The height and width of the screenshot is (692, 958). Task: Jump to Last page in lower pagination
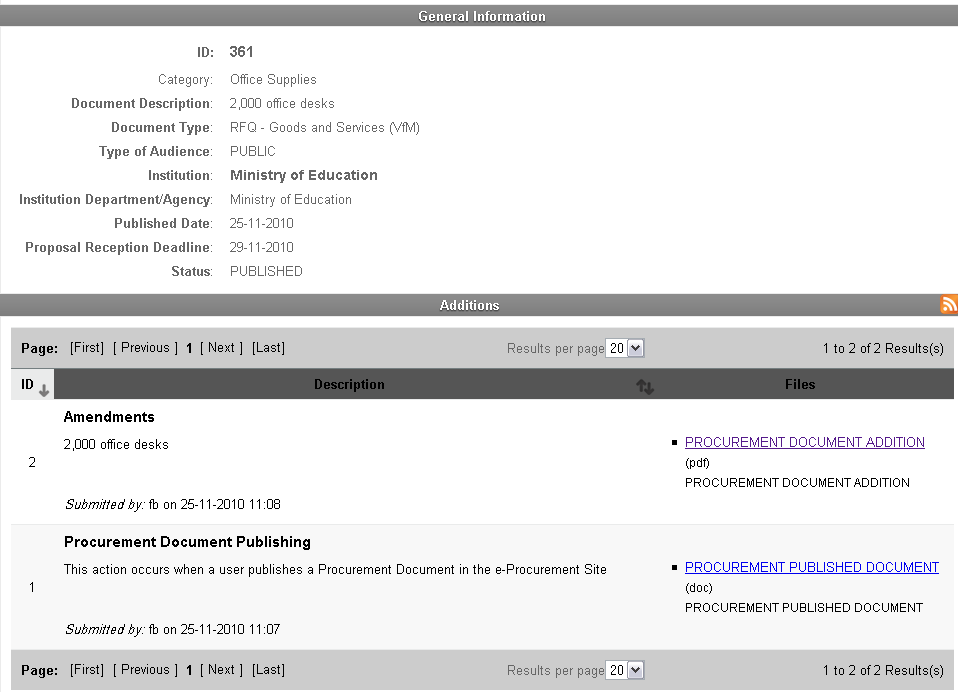coord(268,670)
